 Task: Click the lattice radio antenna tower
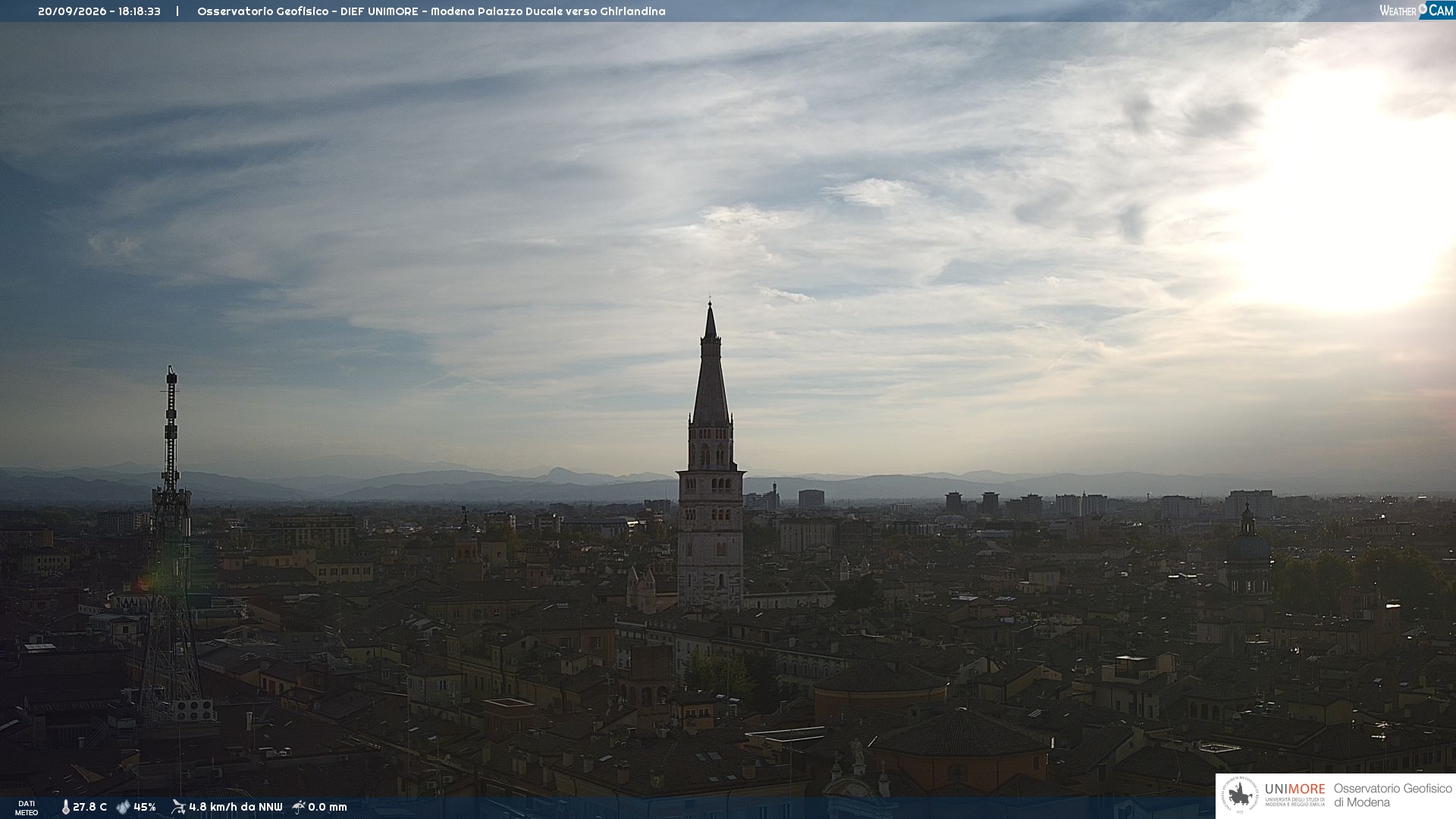[171, 546]
